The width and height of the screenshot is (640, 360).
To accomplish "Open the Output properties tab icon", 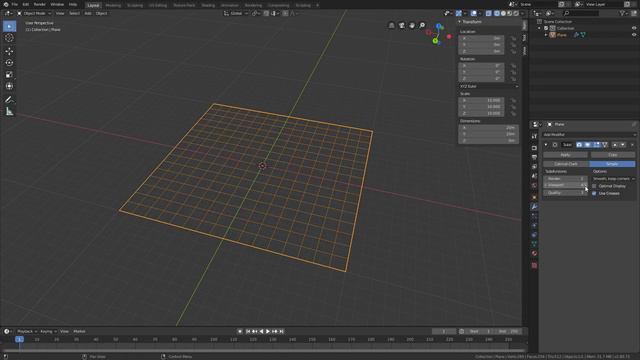I will pos(534,157).
